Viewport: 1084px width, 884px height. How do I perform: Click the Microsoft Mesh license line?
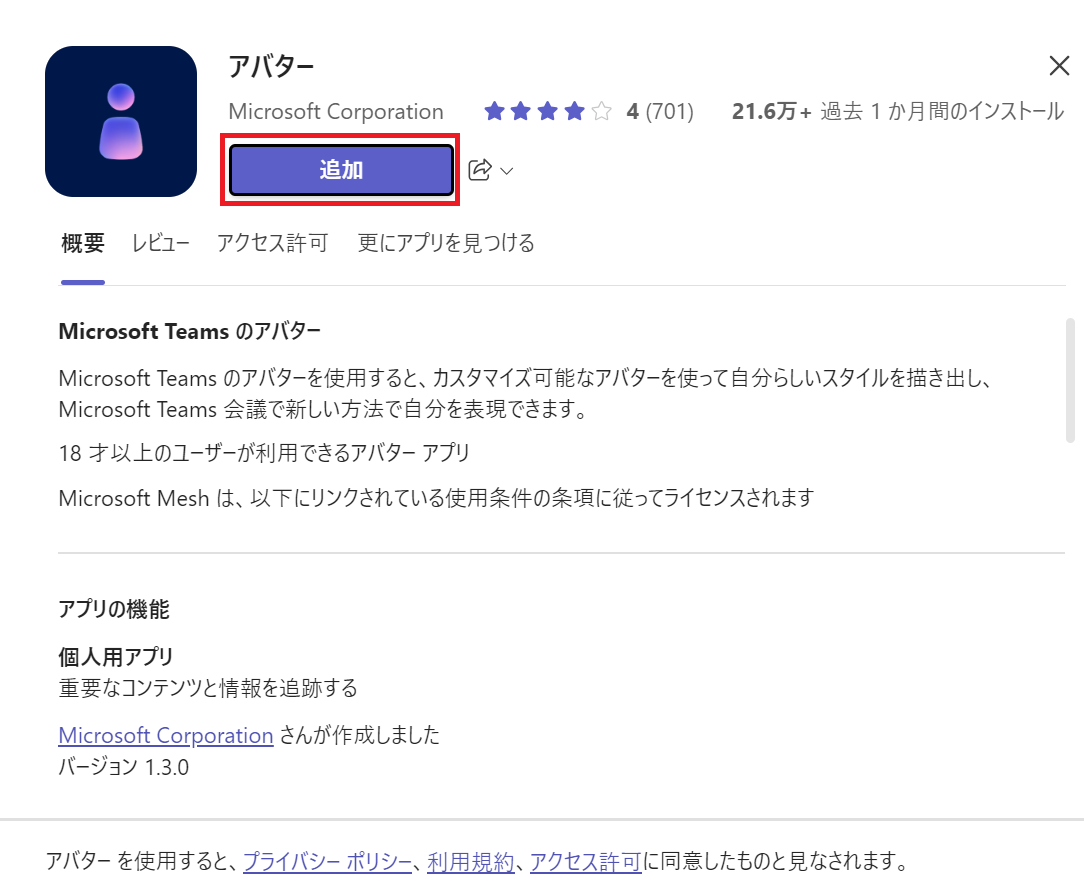pyautogui.click(x=436, y=498)
